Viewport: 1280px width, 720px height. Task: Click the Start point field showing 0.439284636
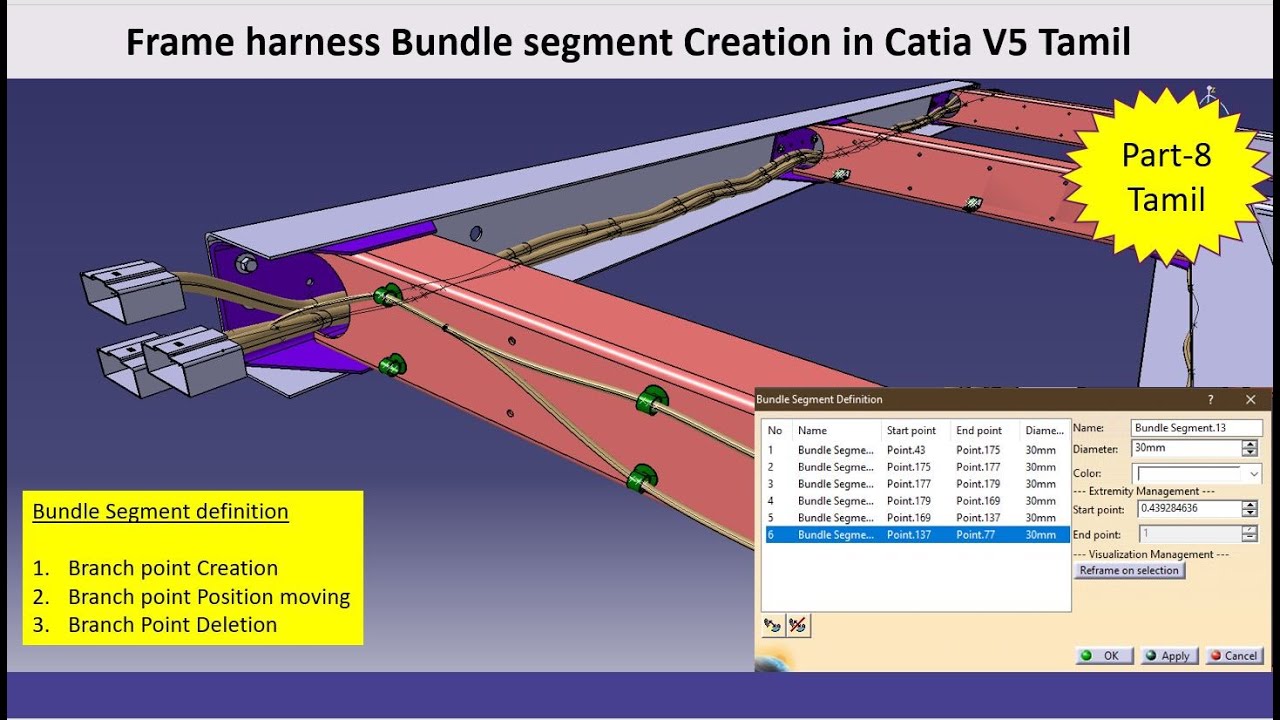(x=1189, y=509)
